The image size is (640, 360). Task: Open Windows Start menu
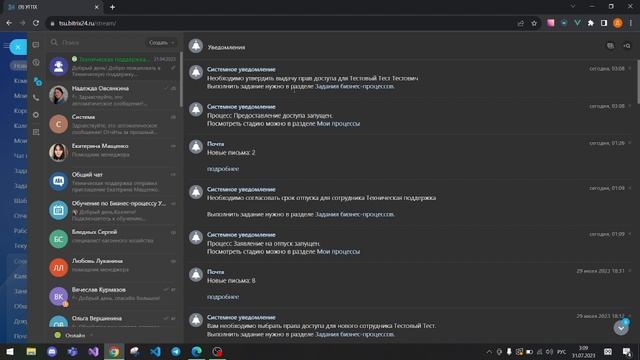click(x=10, y=351)
